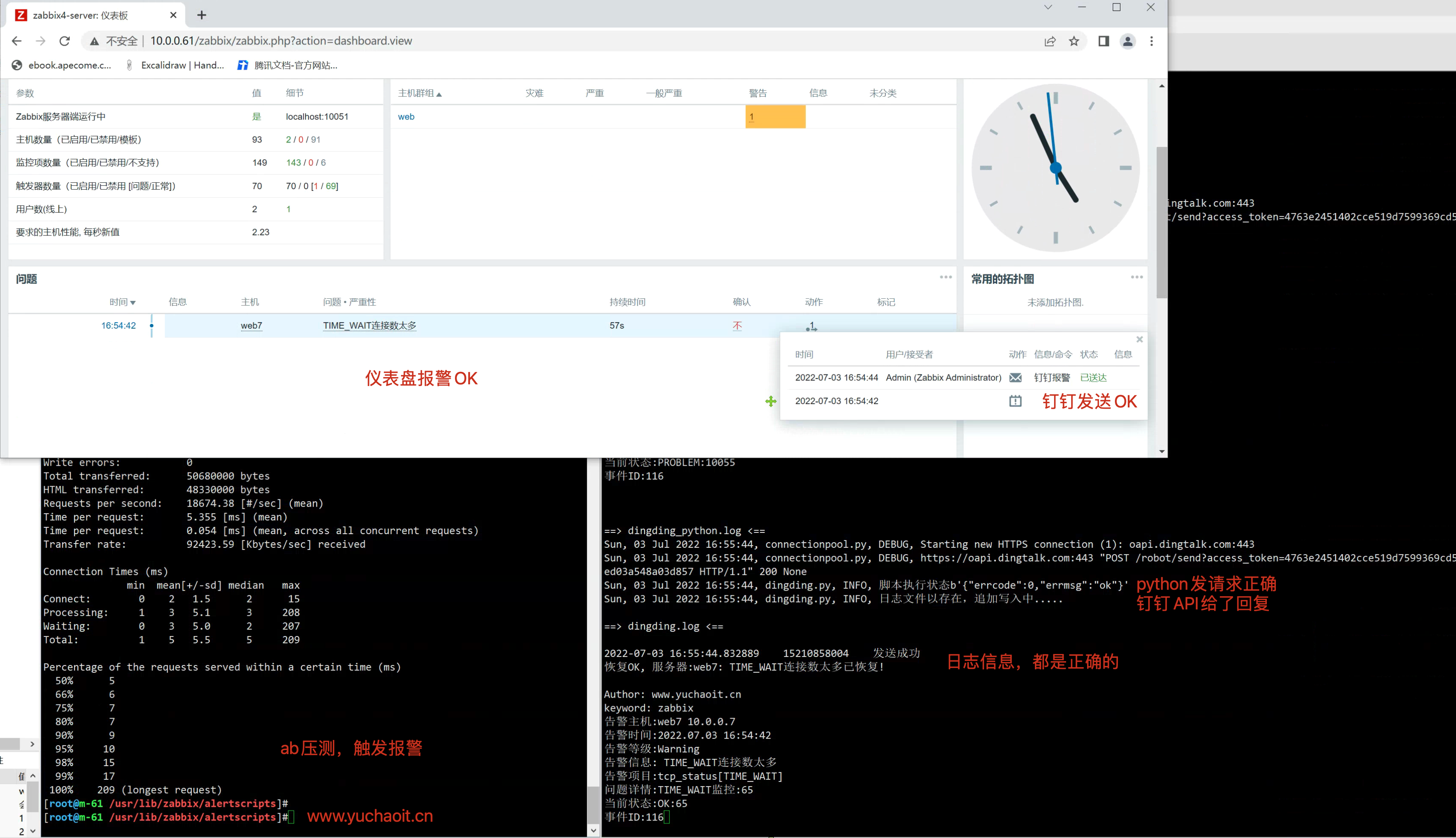Click the email envelope action icon
This screenshot has width=1456, height=838.
1015,377
